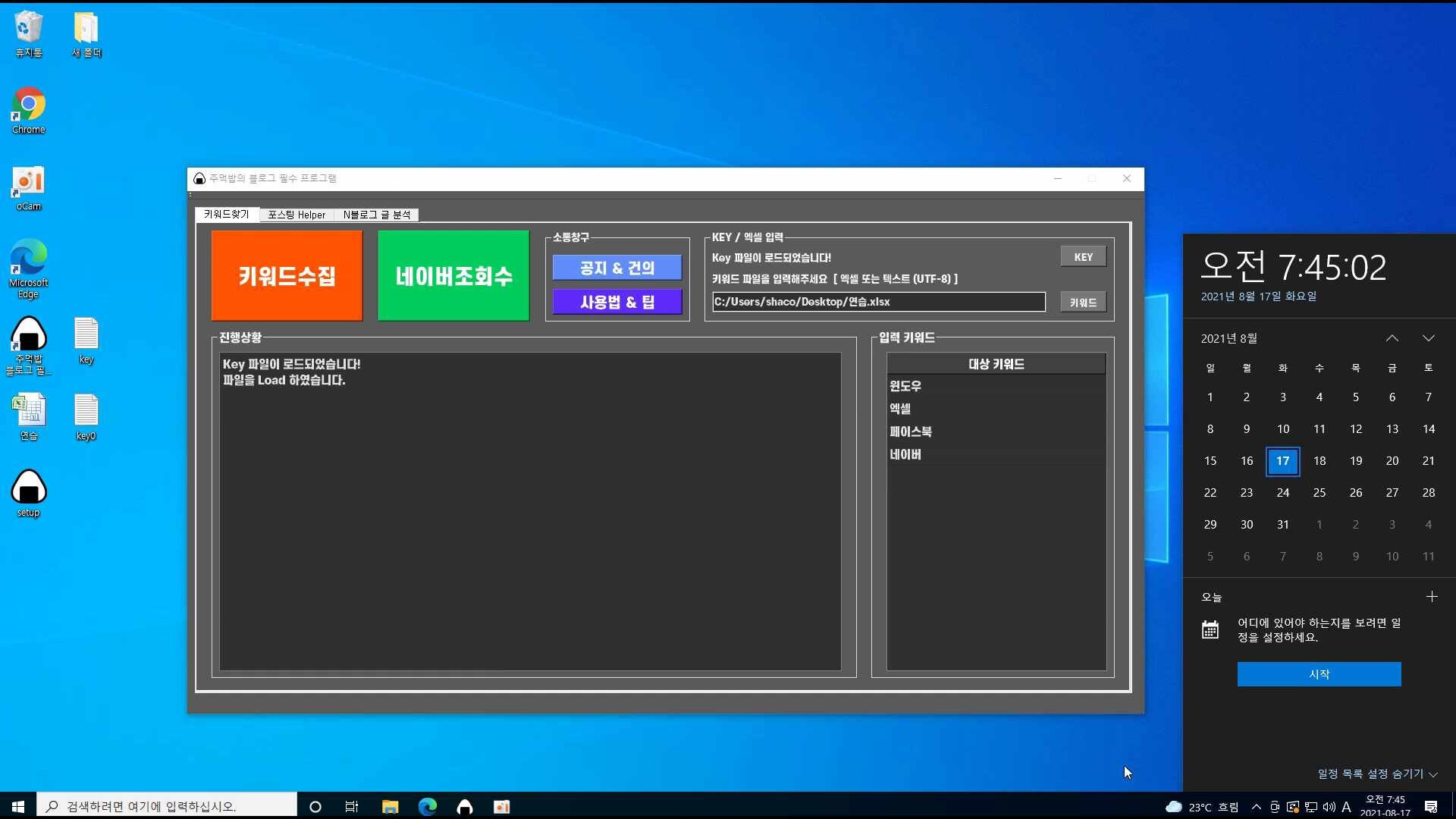
Task: Add a new event with plus icon
Action: (1432, 597)
